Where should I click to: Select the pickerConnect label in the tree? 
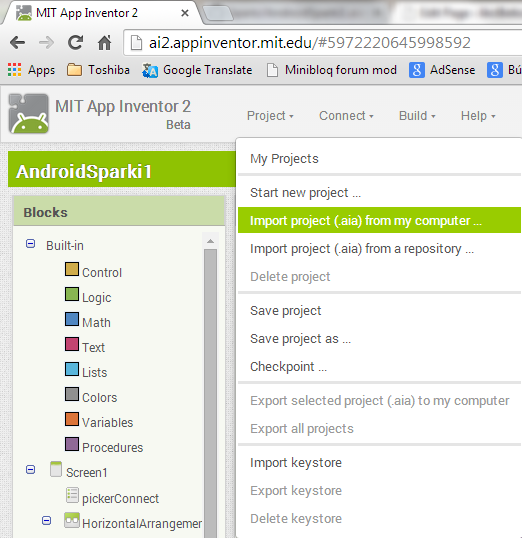[x=120, y=499]
